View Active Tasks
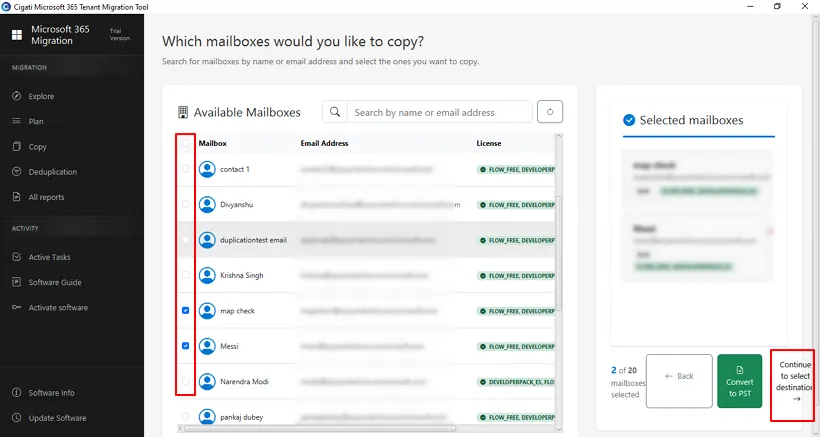820x437 pixels. 49,257
